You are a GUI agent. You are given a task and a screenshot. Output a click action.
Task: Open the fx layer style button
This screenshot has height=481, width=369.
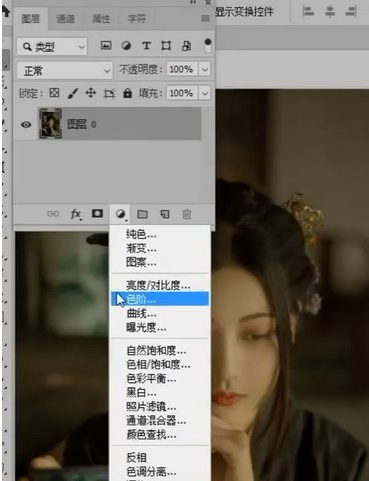point(76,214)
